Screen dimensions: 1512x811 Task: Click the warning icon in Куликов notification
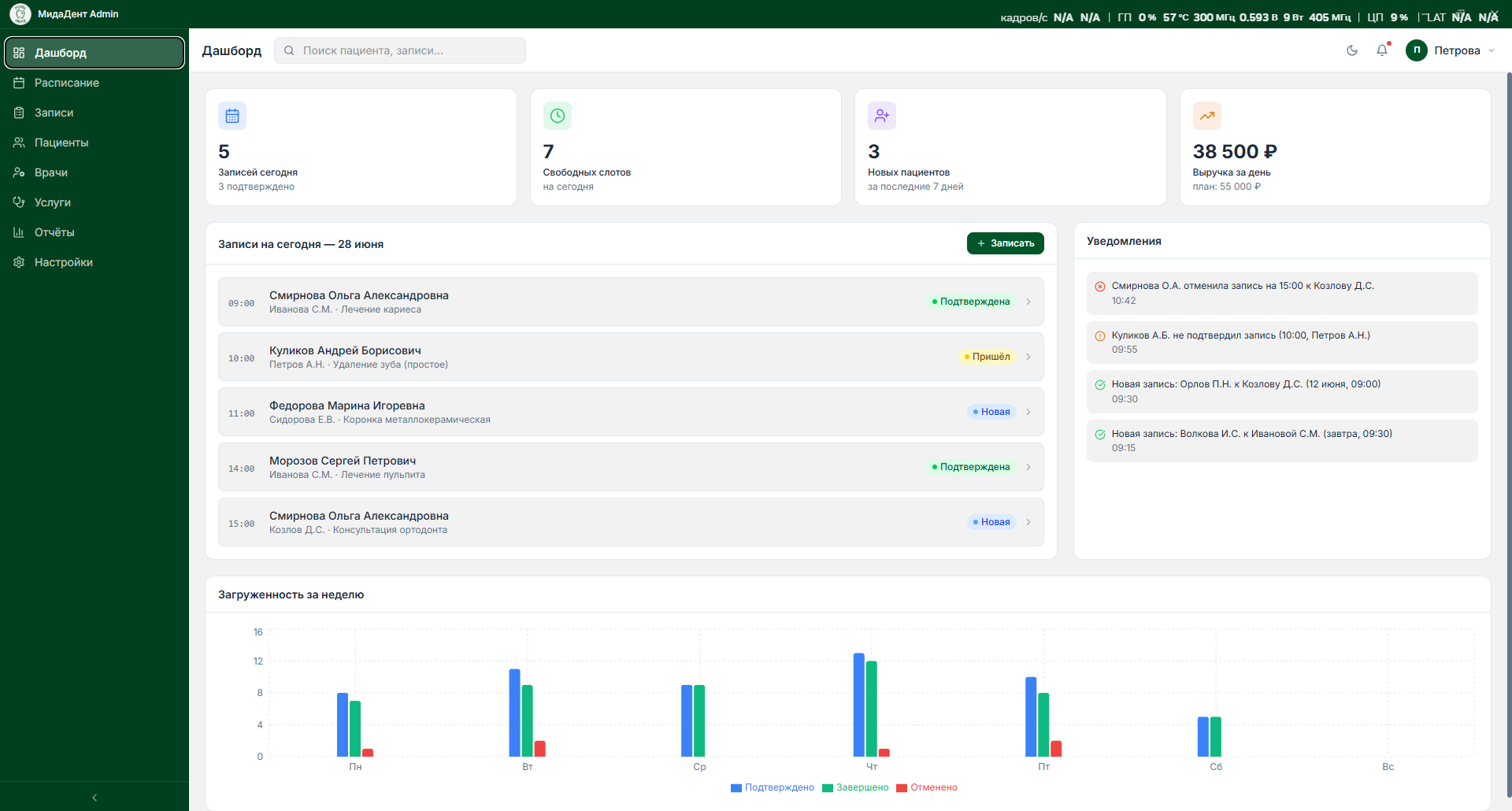pyautogui.click(x=1100, y=336)
